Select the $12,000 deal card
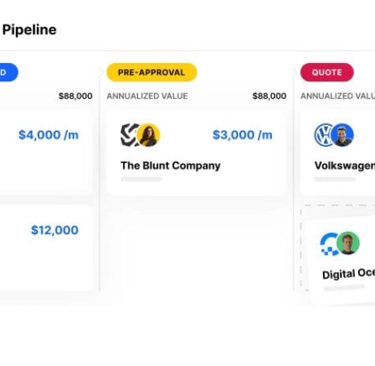This screenshot has width=375, height=366. click(46, 248)
